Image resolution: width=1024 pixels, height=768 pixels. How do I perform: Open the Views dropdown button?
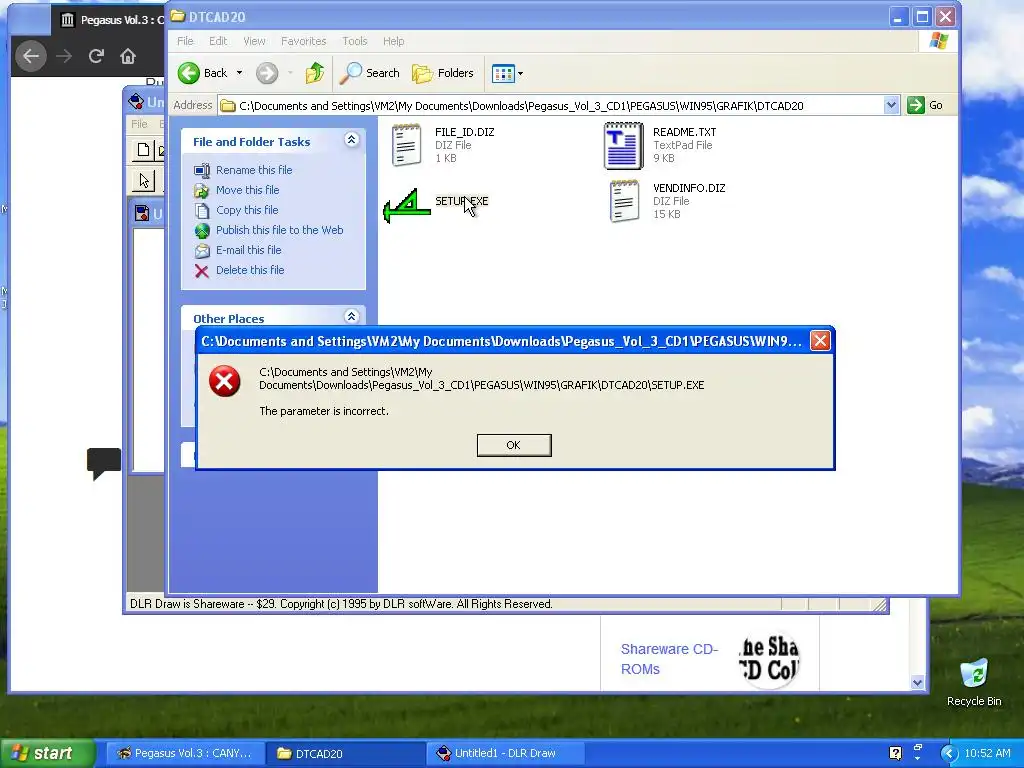coord(507,73)
